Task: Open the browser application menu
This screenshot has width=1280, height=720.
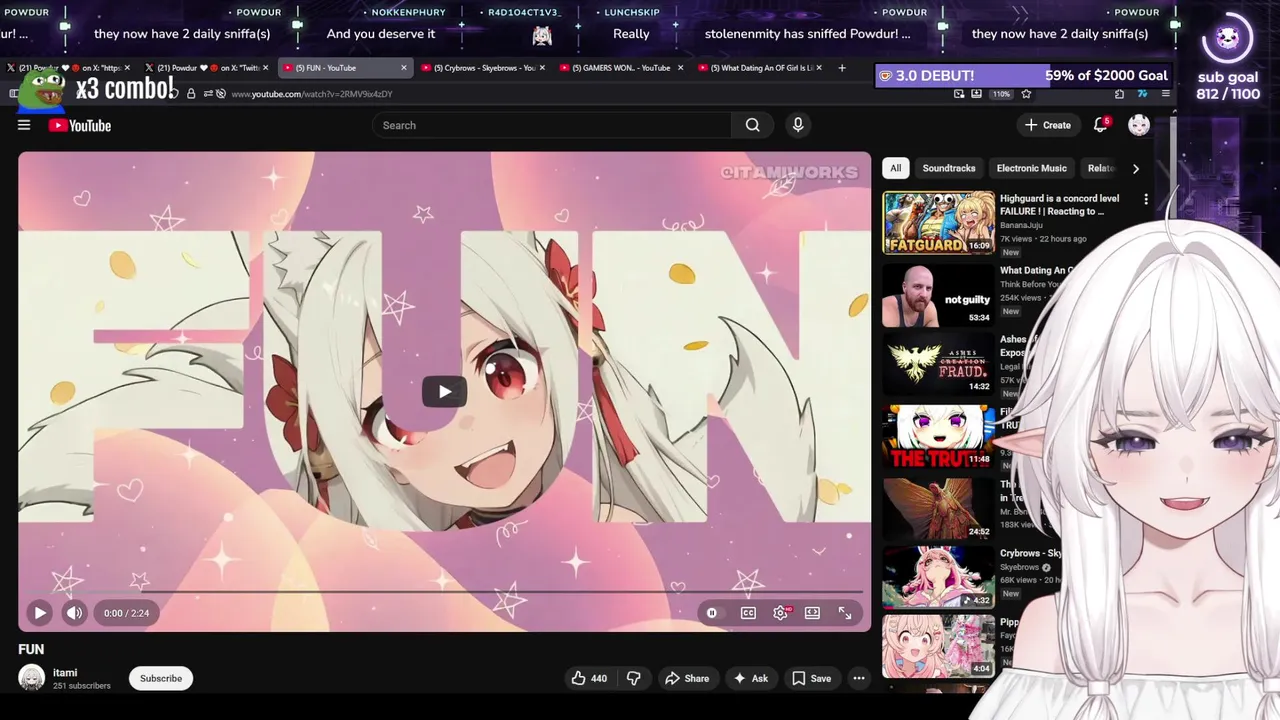Action: click(x=1166, y=94)
